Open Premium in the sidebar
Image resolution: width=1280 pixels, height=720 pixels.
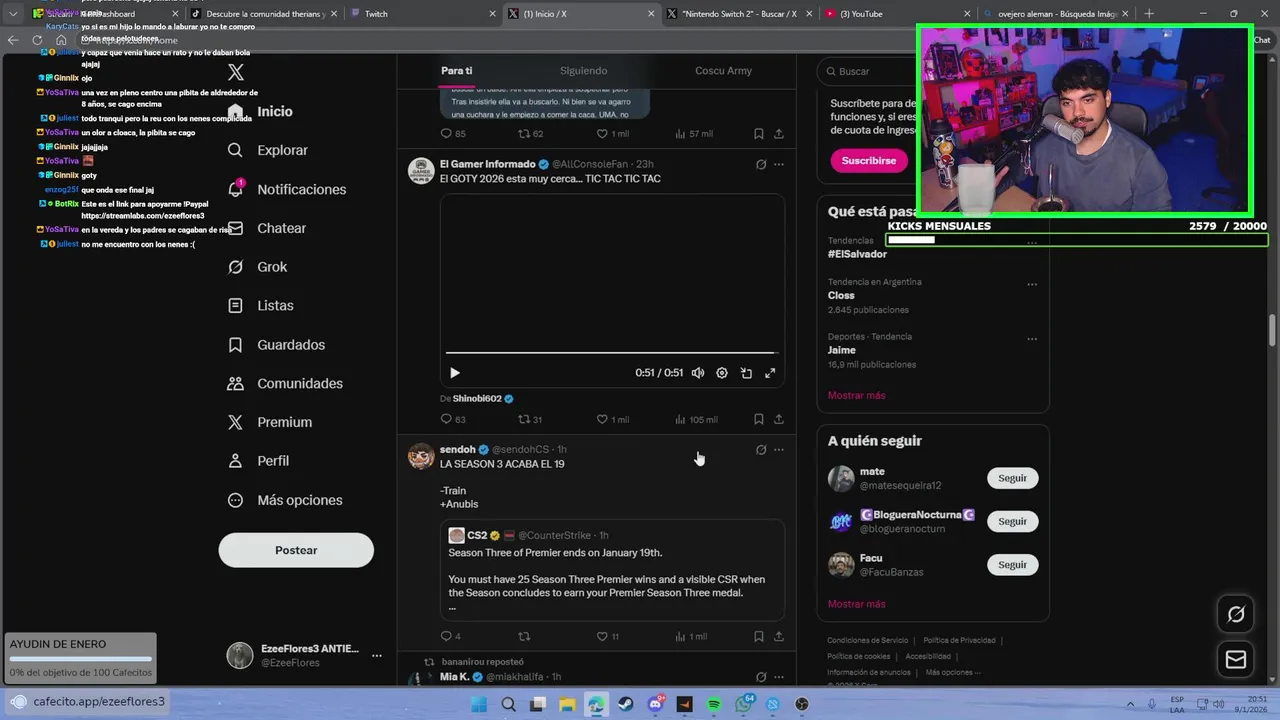pyautogui.click(x=269, y=422)
